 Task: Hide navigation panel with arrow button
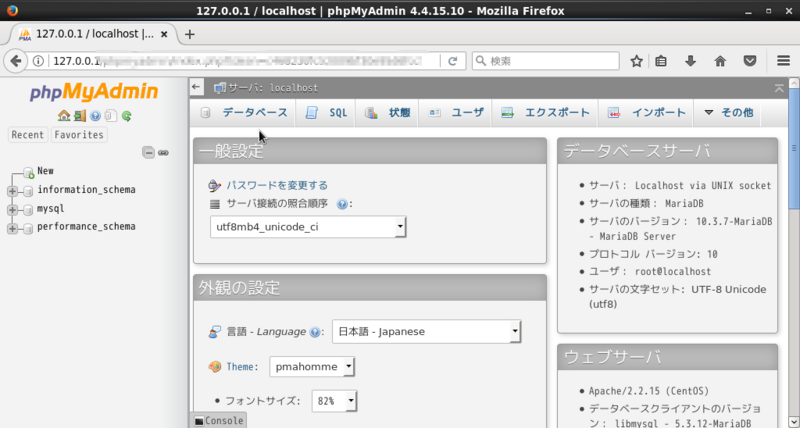pyautogui.click(x=196, y=87)
